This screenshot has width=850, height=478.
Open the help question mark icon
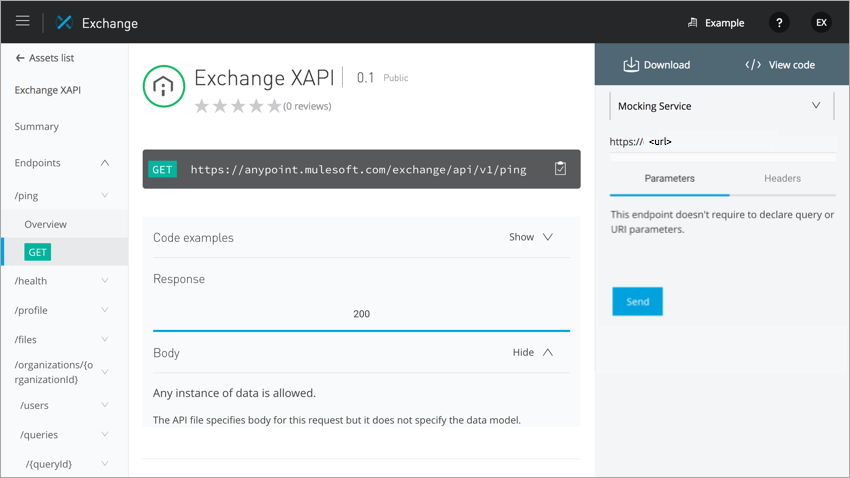coord(779,23)
